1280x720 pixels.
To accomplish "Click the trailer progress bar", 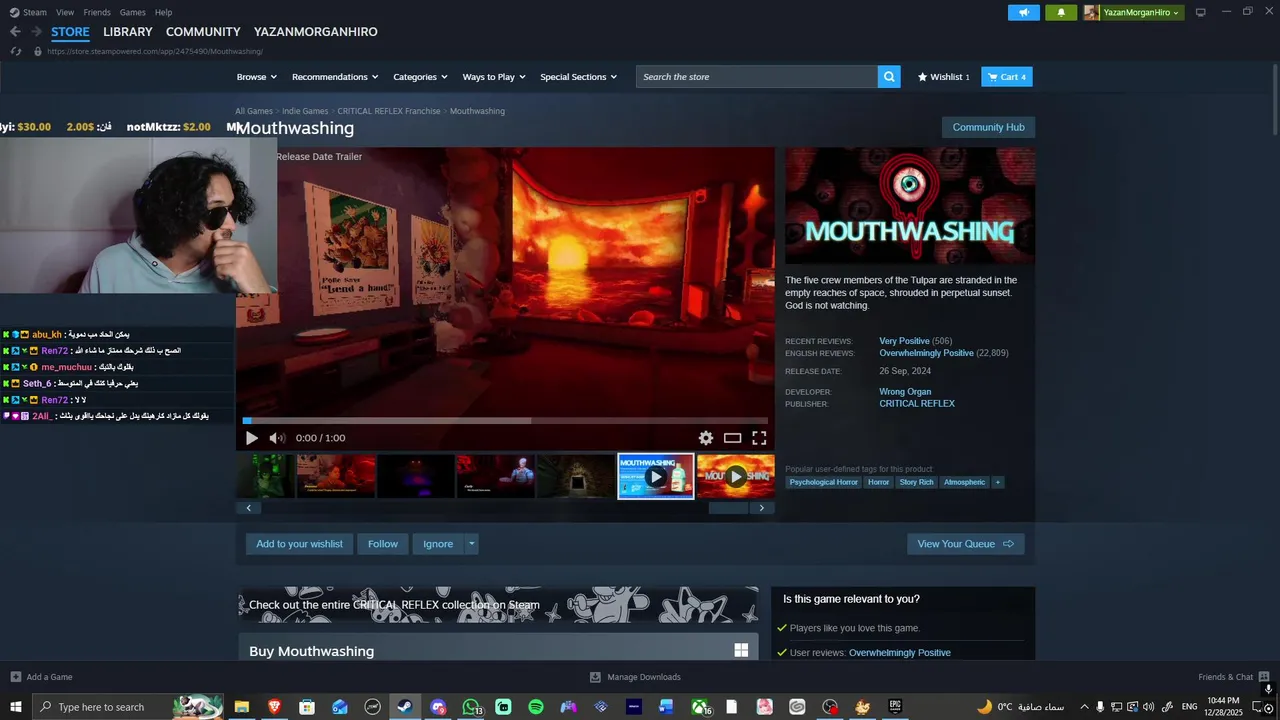I will pos(505,420).
